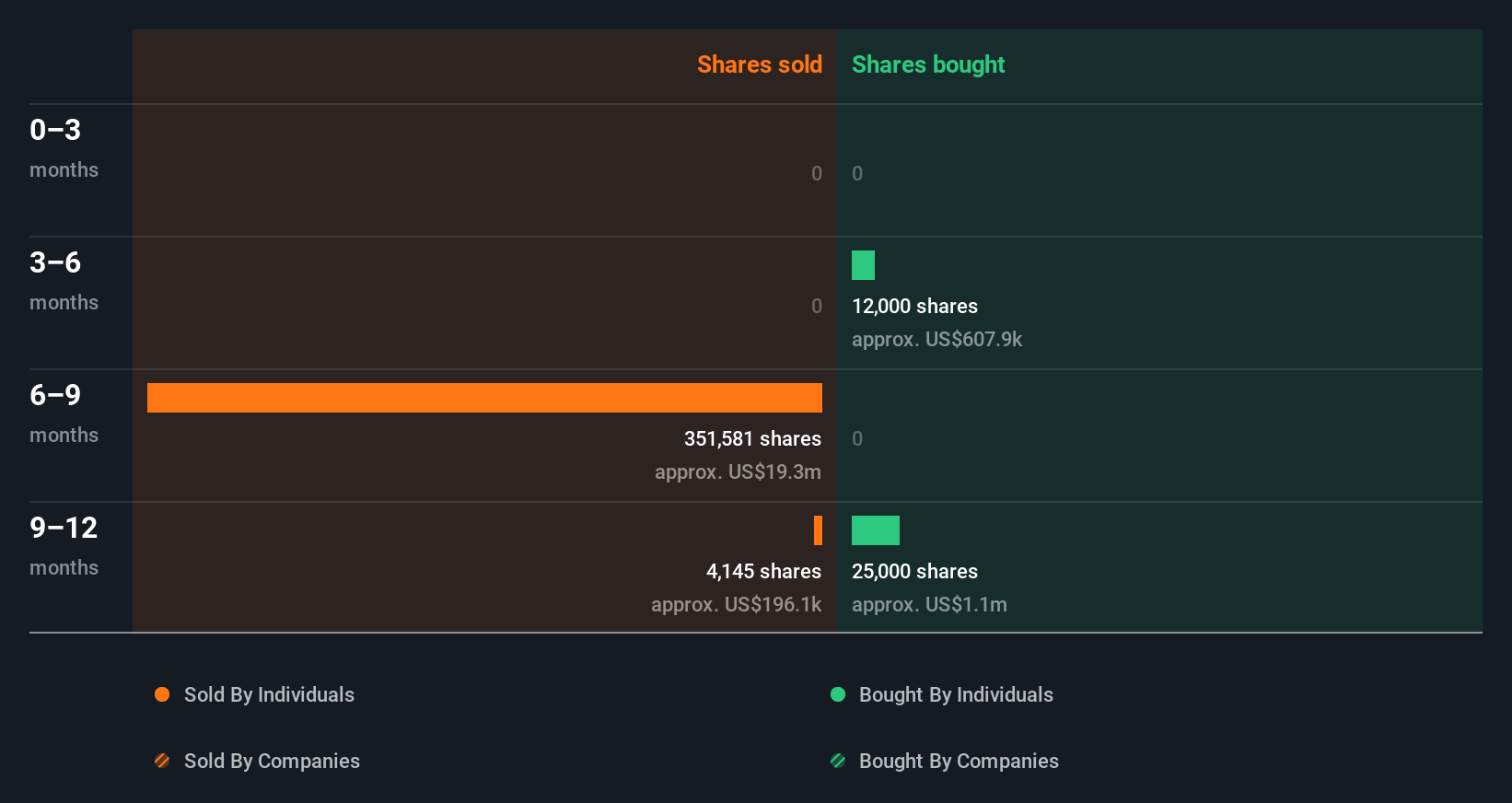The height and width of the screenshot is (803, 1512).
Task: Click the striped Sold By Companies legend icon
Action: tap(162, 761)
